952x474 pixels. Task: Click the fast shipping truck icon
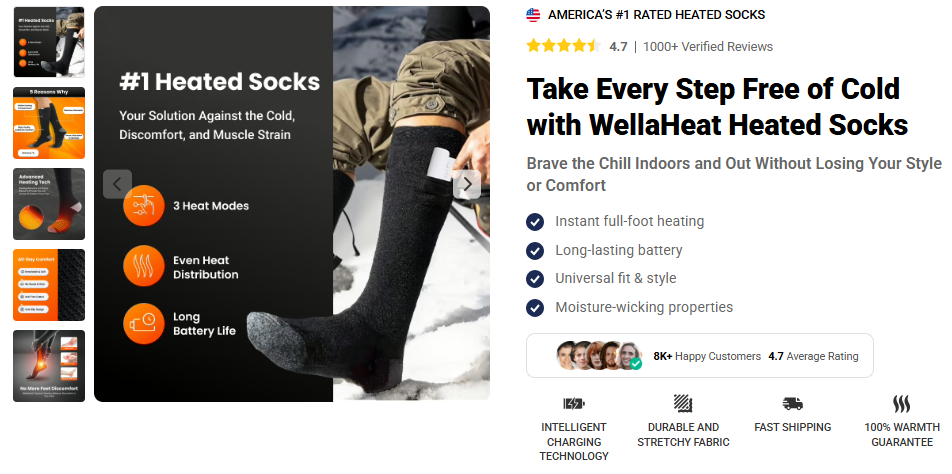tap(792, 404)
